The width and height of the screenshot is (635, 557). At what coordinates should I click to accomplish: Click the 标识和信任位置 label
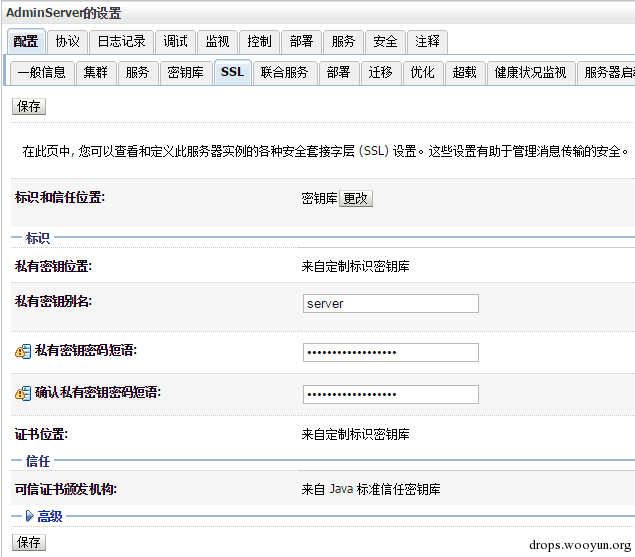tap(60, 198)
